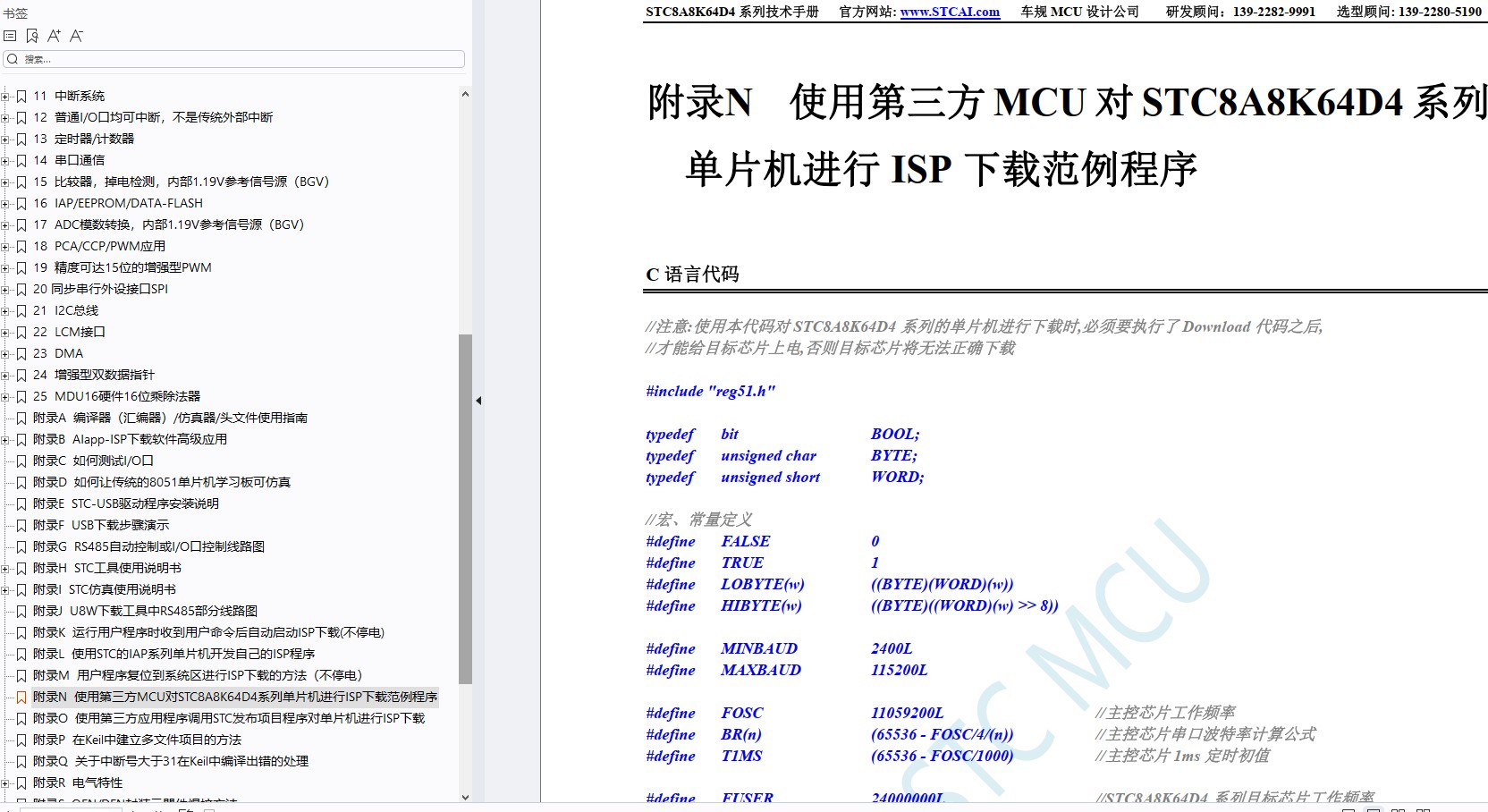Click the bookmark search input field
The height and width of the screenshot is (812, 1488).
[234, 59]
